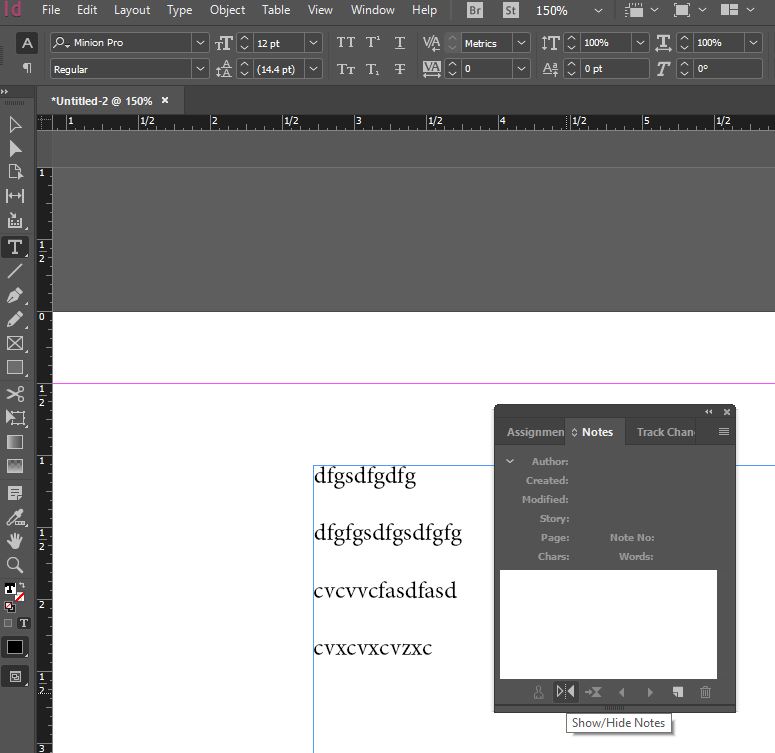Image resolution: width=775 pixels, height=753 pixels.
Task: Select the Zoom tool
Action: coord(15,565)
